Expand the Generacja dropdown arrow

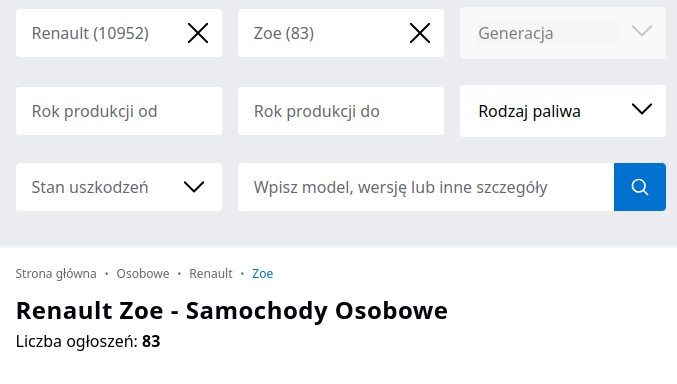click(x=642, y=32)
